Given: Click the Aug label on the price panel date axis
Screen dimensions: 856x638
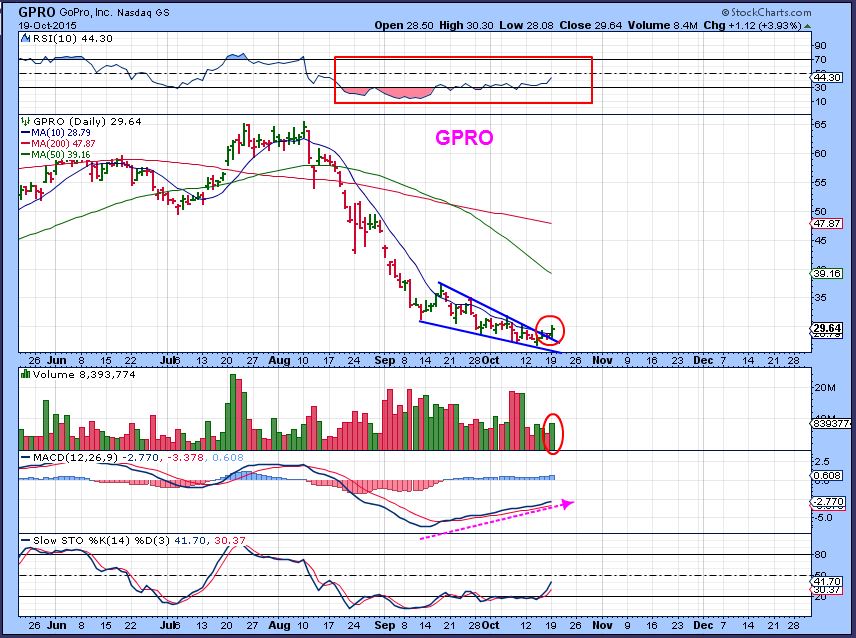Looking at the screenshot, I should (x=279, y=360).
